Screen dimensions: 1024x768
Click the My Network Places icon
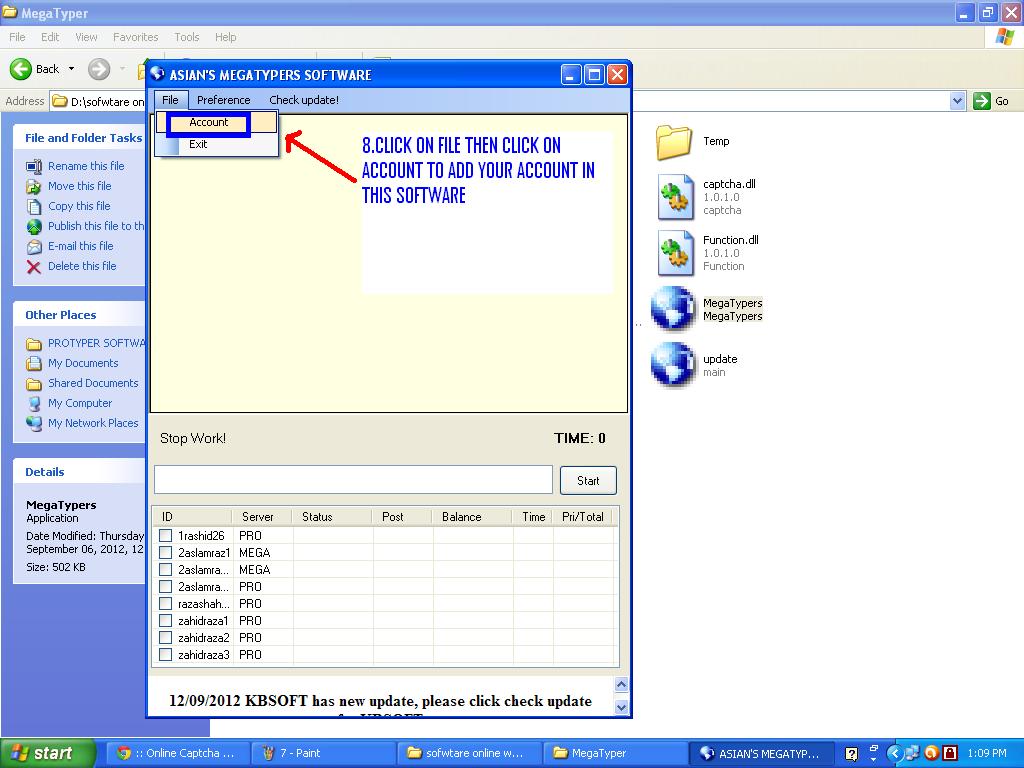pos(34,423)
